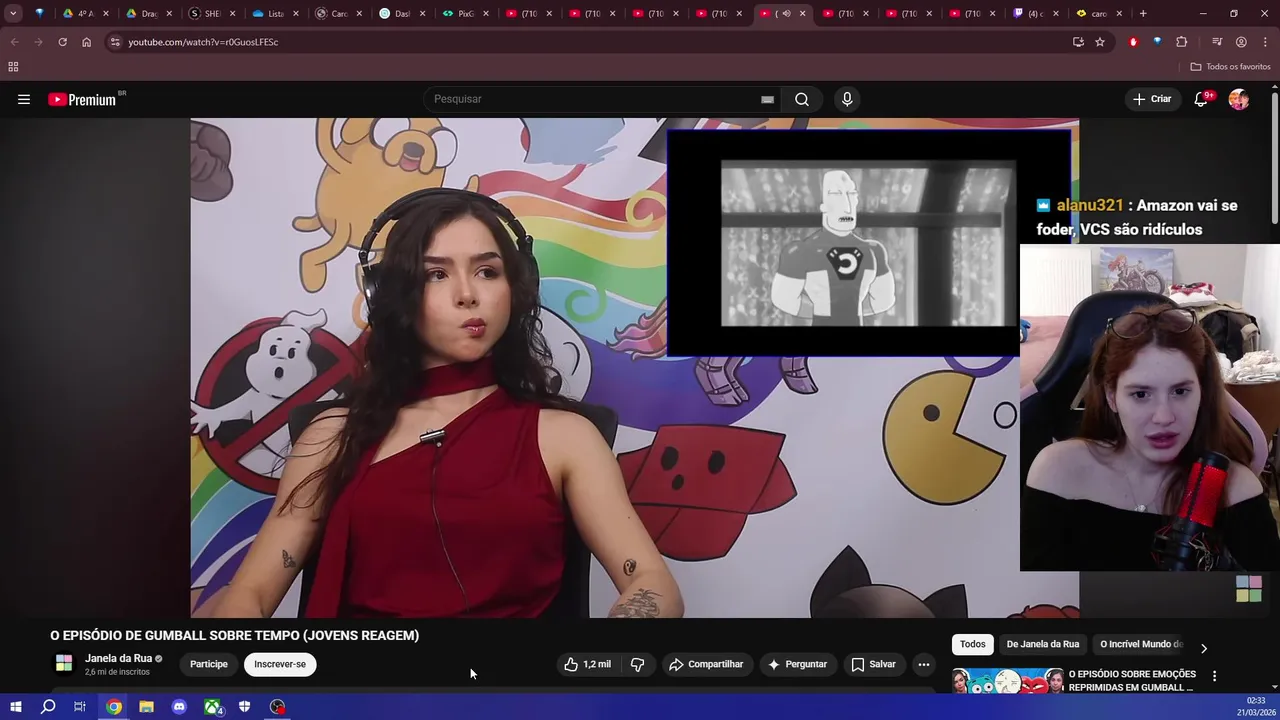The image size is (1280, 720).
Task: Open a new browser tab
Action: coord(1143,14)
